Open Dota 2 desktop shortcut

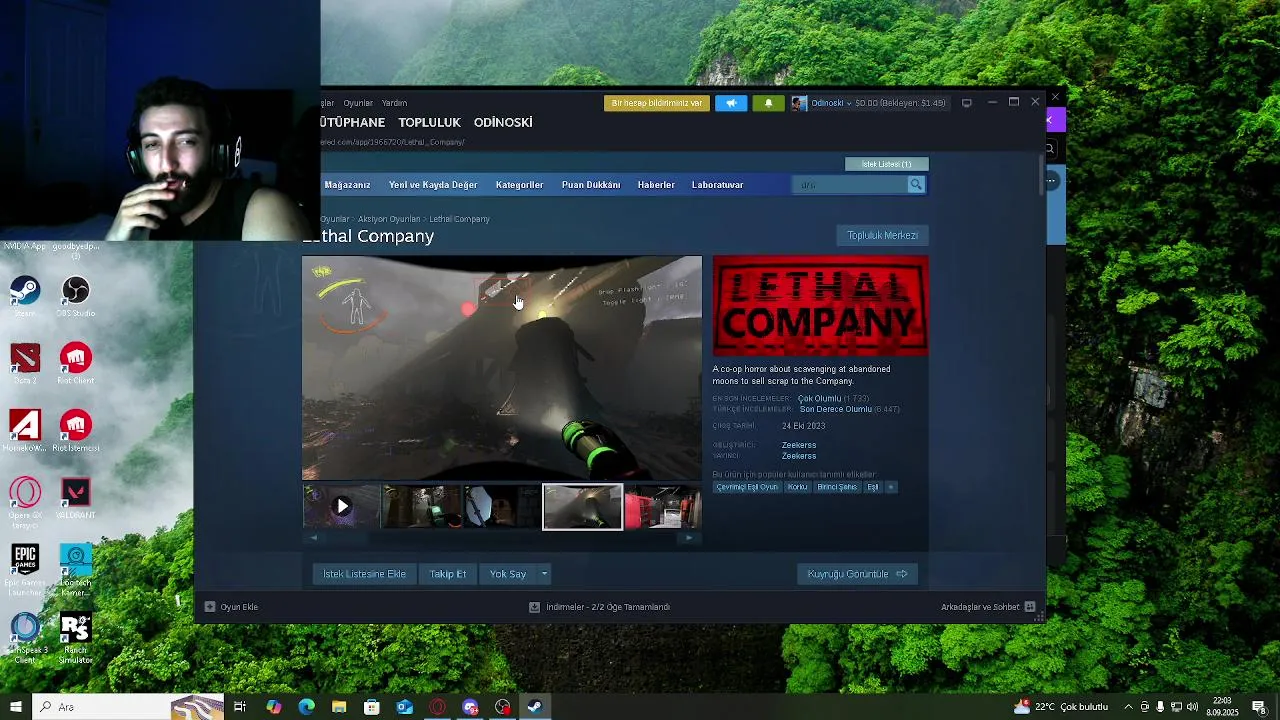click(25, 364)
